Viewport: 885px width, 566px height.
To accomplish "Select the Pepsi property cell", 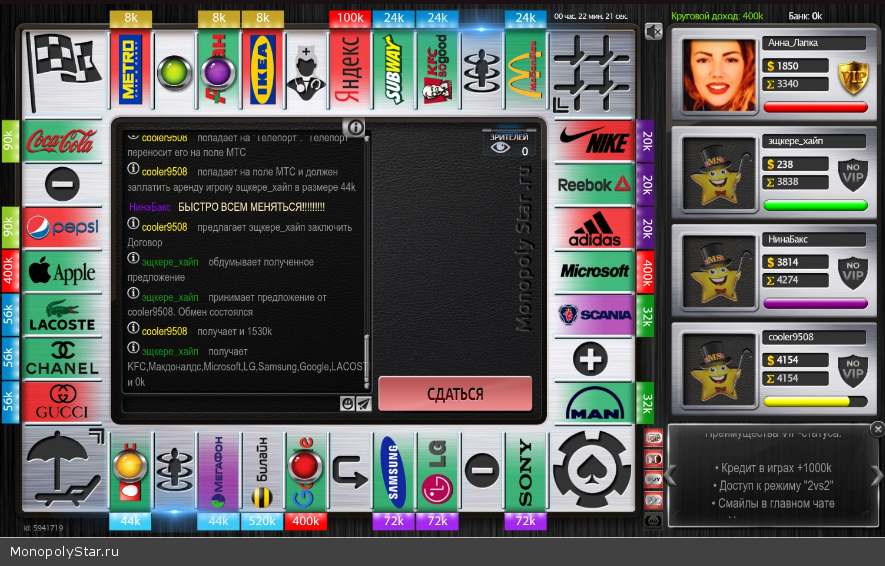I will [62, 228].
